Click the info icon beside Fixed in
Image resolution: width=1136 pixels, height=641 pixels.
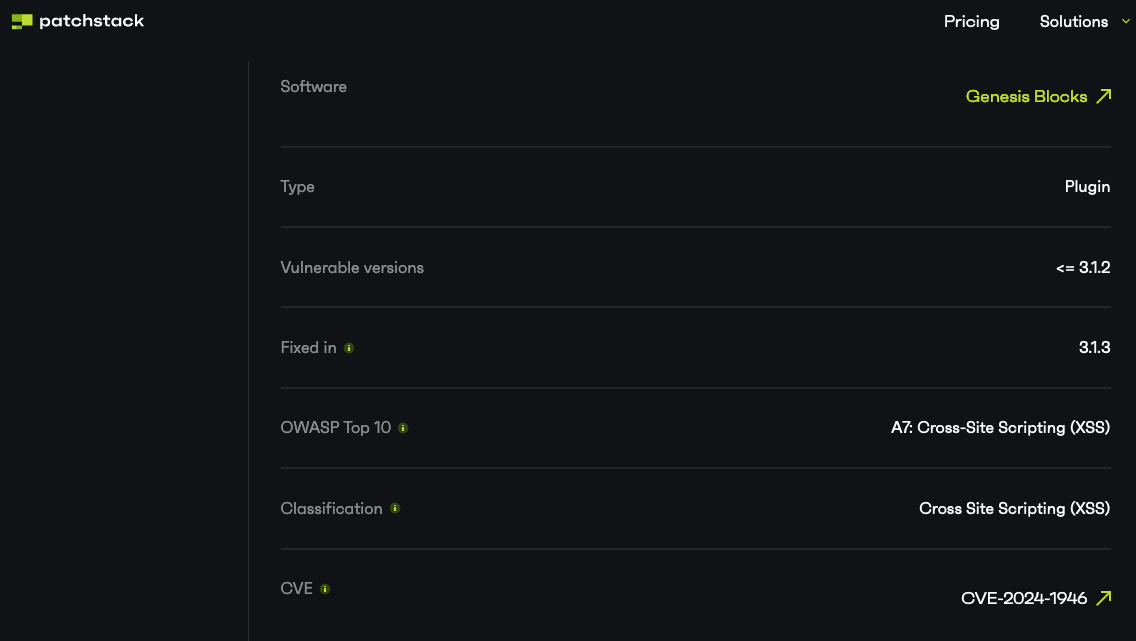pyautogui.click(x=348, y=348)
